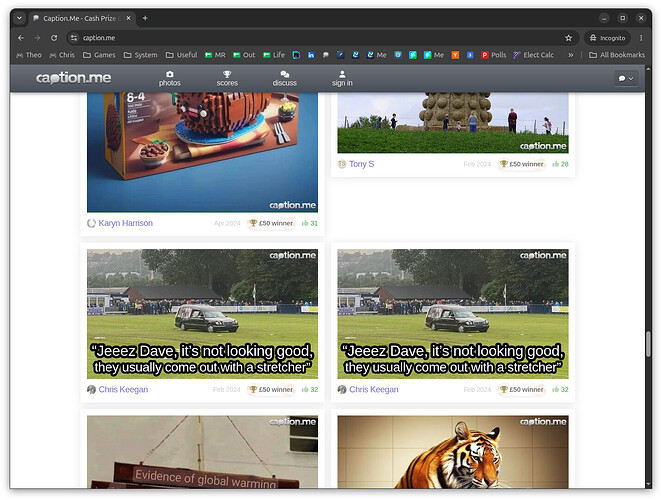Bookmark this page with the star icon
This screenshot has height=500, width=661.
(x=568, y=38)
